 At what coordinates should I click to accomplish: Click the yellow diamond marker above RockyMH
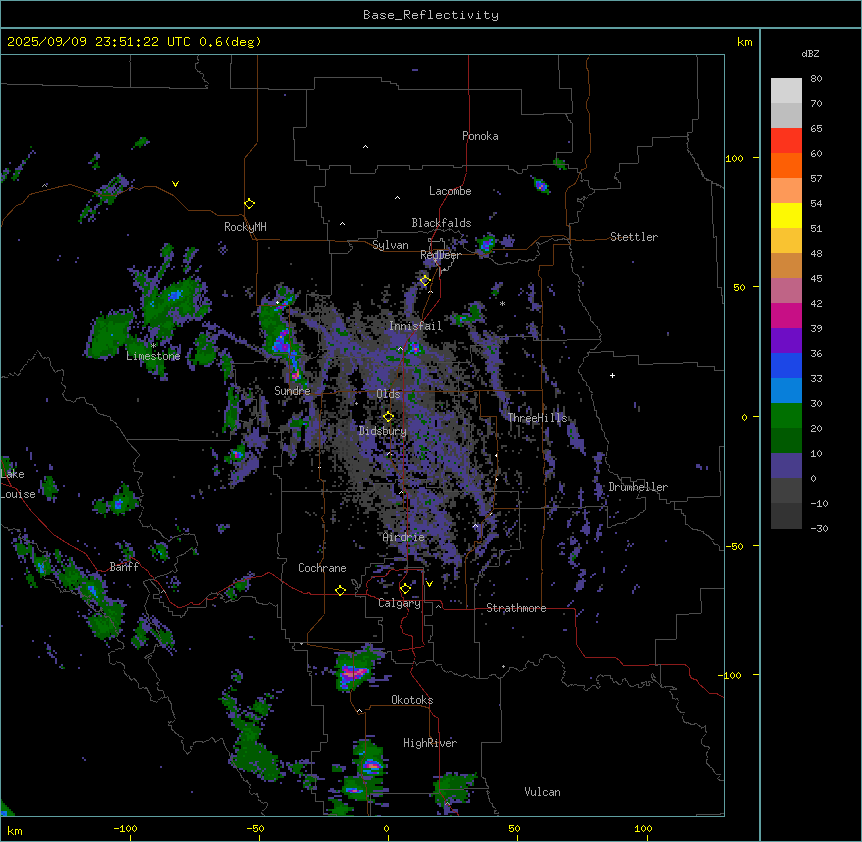pos(249,203)
